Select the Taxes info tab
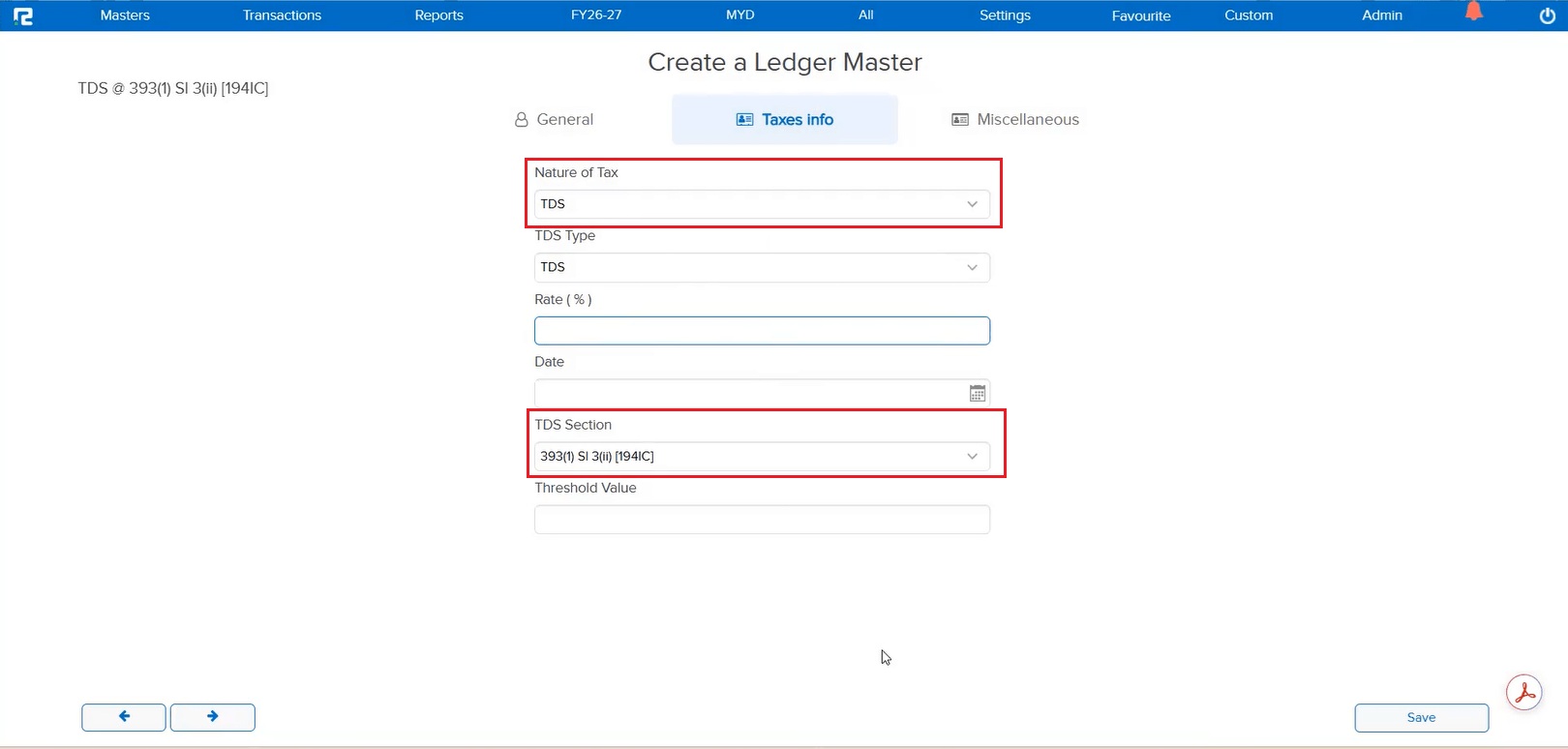This screenshot has width=1568, height=749. click(785, 119)
